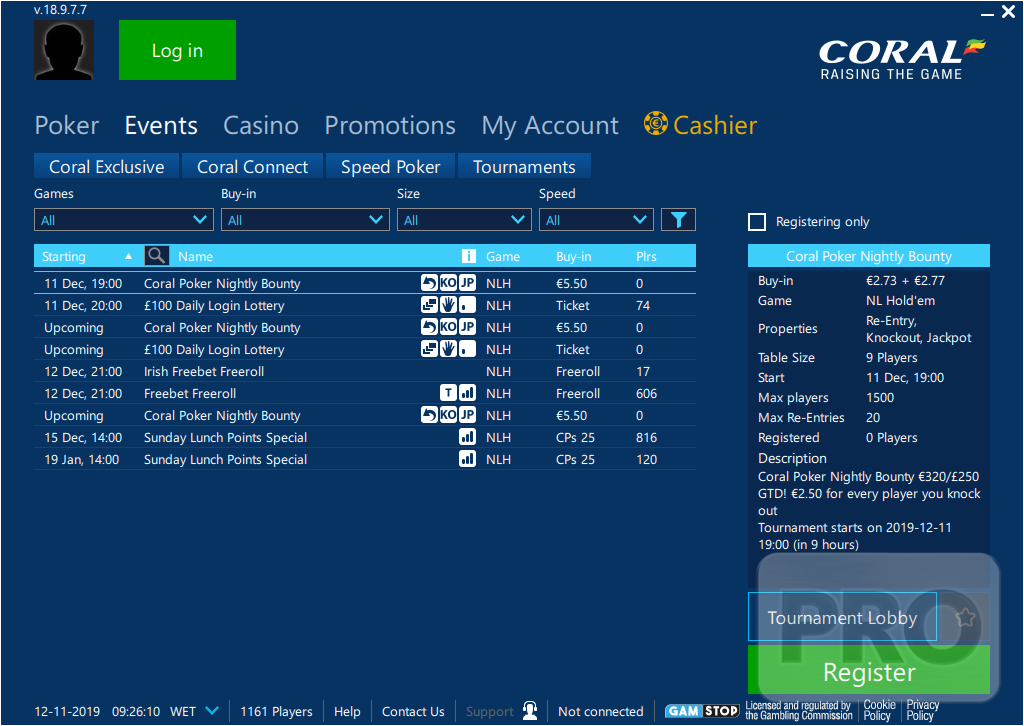The image size is (1024, 726).
Task: Open the WET timezone dropdown chevron
Action: 212,710
